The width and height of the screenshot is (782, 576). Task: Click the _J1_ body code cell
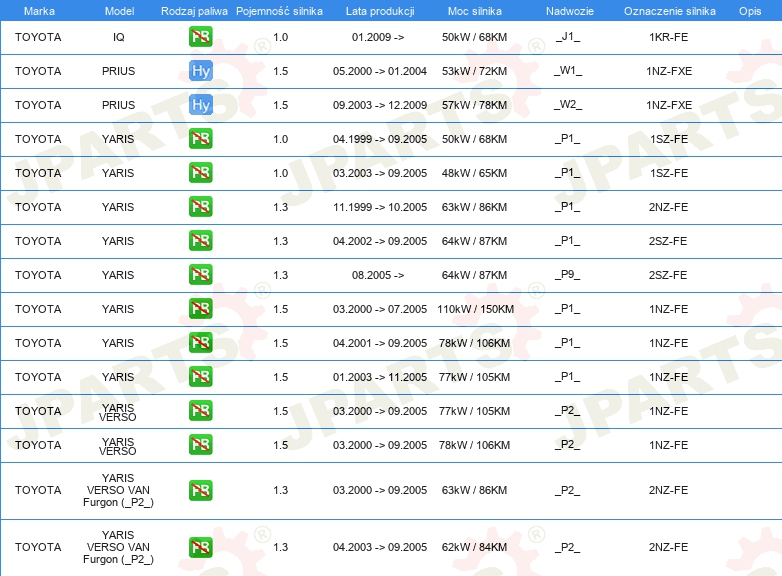coord(568,37)
